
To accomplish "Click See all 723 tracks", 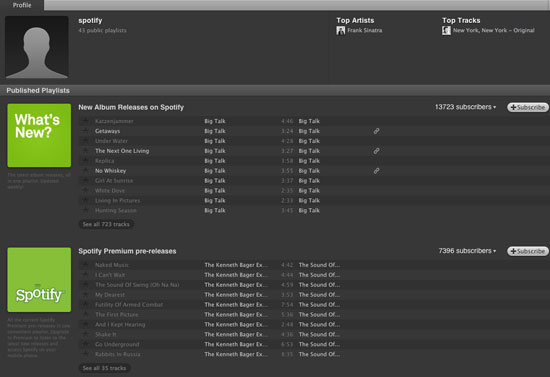I will [x=106, y=224].
